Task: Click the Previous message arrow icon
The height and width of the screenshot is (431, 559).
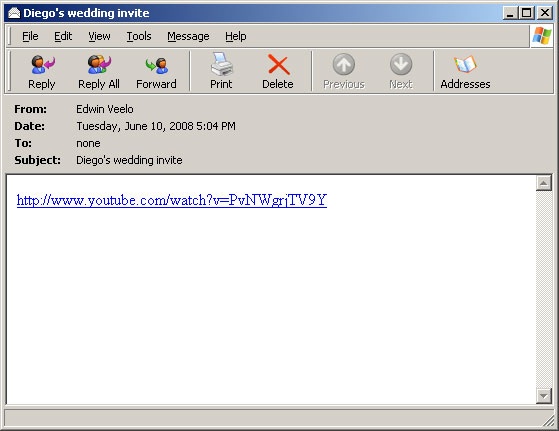Action: pos(344,65)
